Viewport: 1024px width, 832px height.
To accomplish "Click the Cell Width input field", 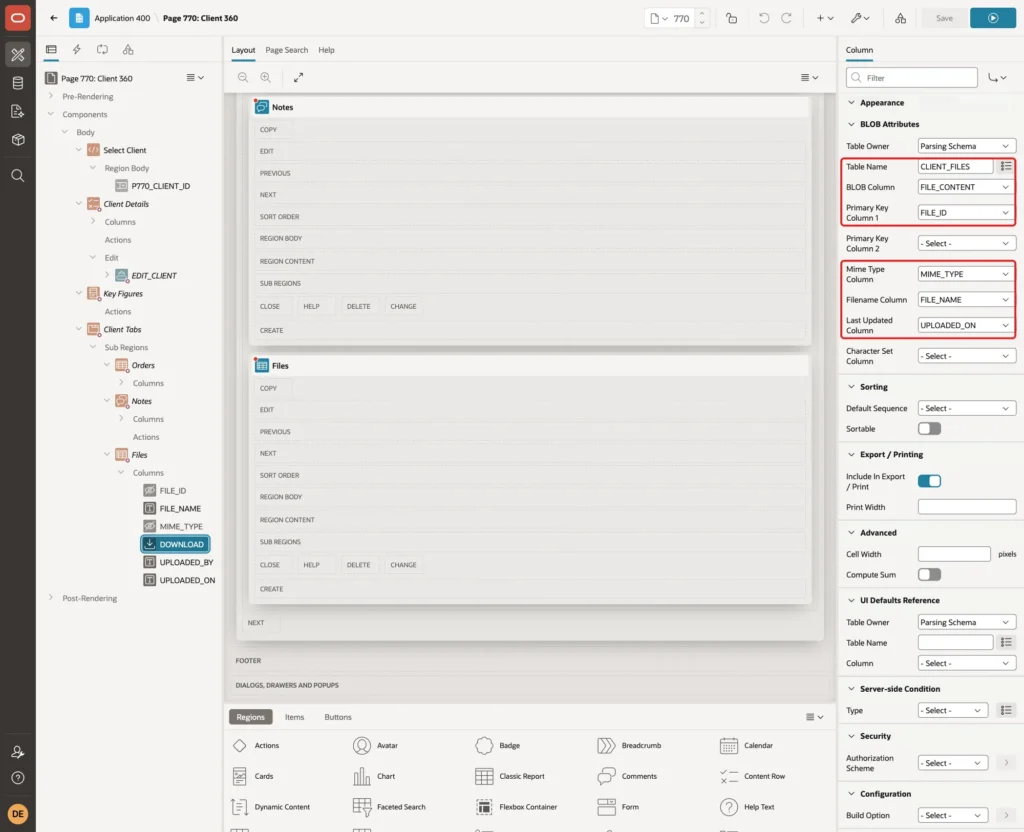I will [954, 554].
